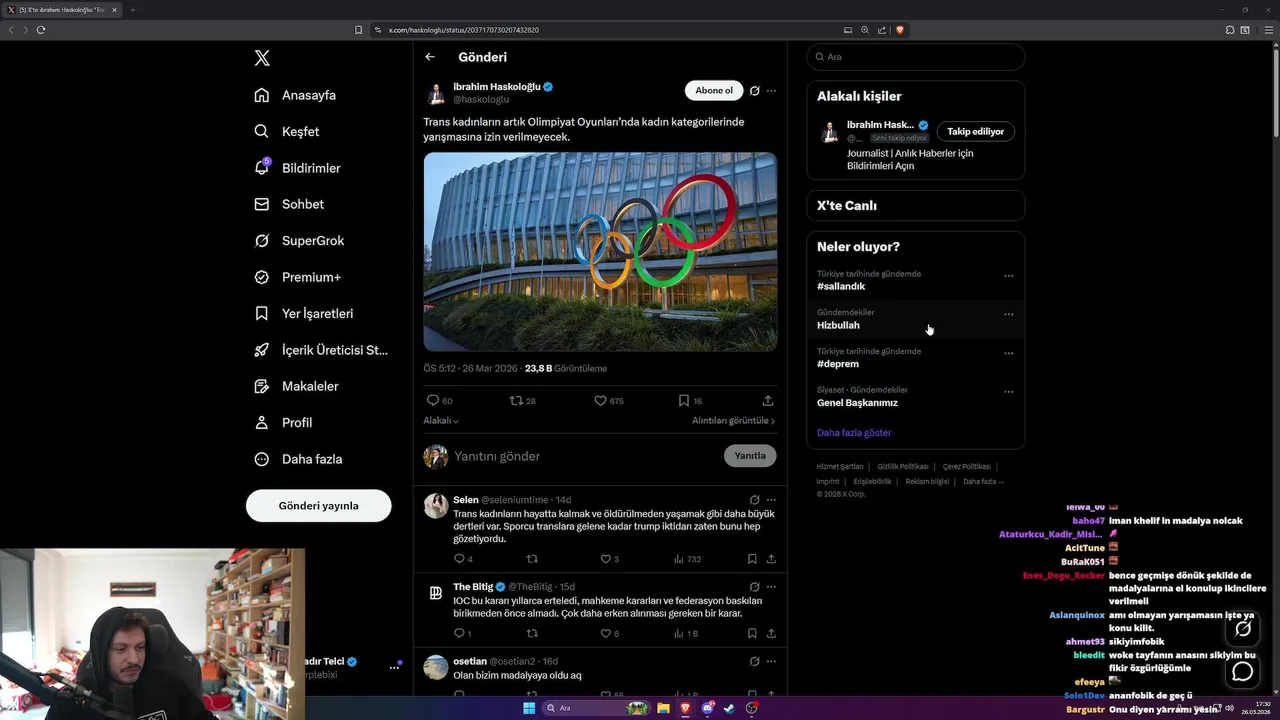Image resolution: width=1280 pixels, height=720 pixels.
Task: Click Abone ol button
Action: click(714, 90)
